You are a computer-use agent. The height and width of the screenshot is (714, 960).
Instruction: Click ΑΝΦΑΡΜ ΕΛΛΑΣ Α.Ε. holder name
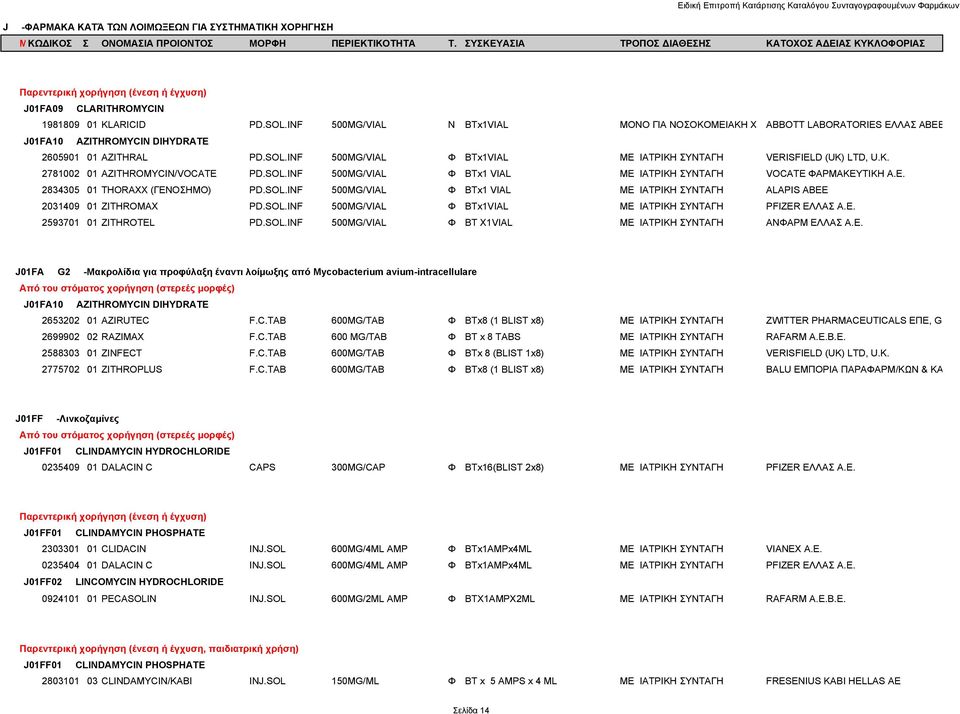coord(814,223)
